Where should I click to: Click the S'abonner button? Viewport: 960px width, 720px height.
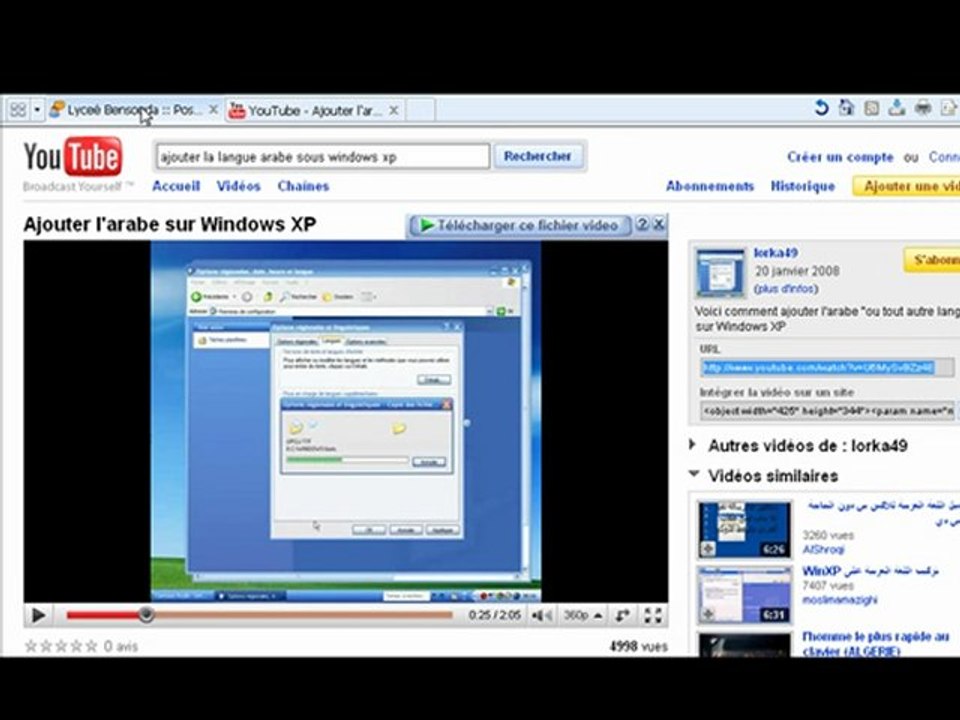pos(932,260)
